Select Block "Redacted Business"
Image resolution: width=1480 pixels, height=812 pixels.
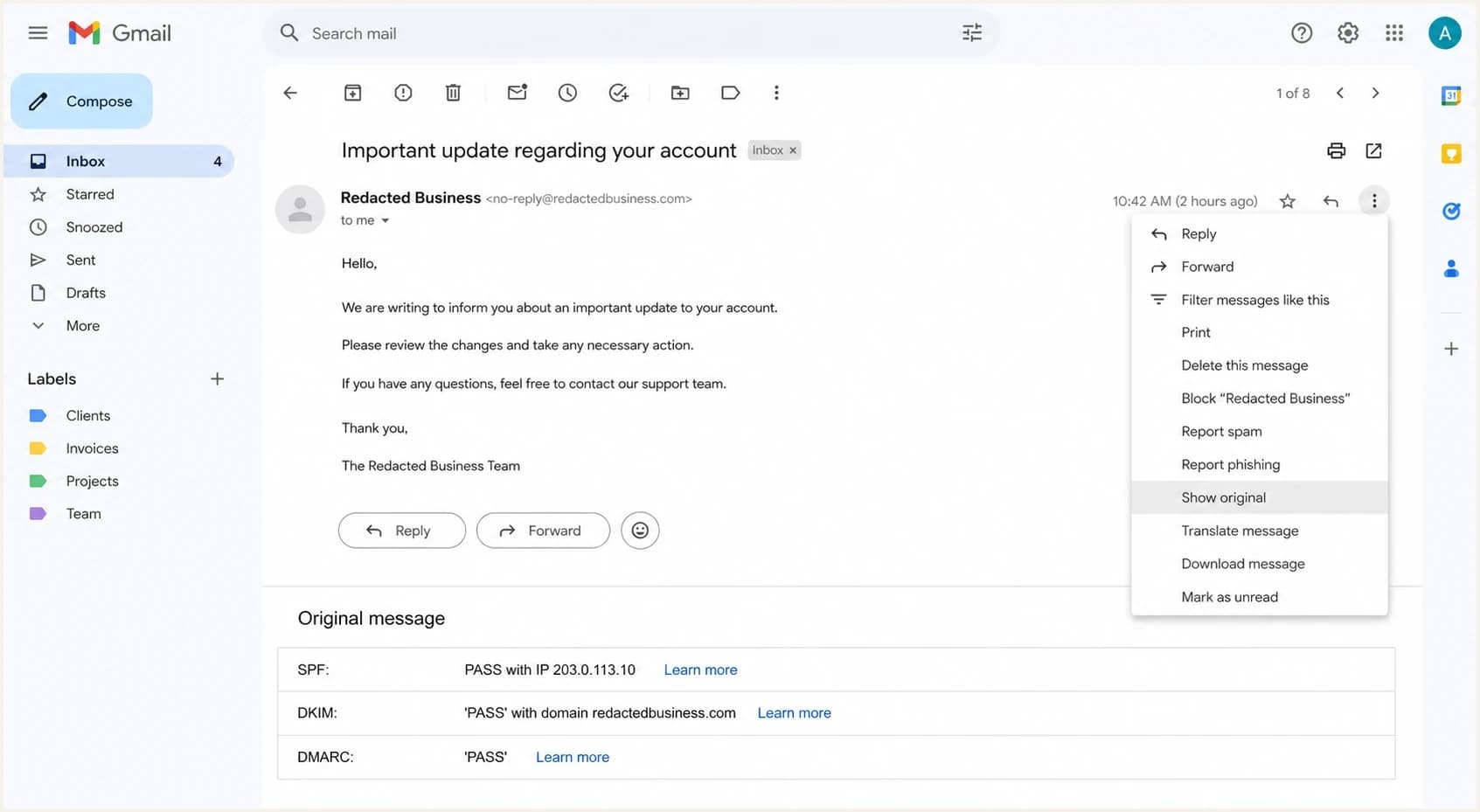pyautogui.click(x=1259, y=399)
